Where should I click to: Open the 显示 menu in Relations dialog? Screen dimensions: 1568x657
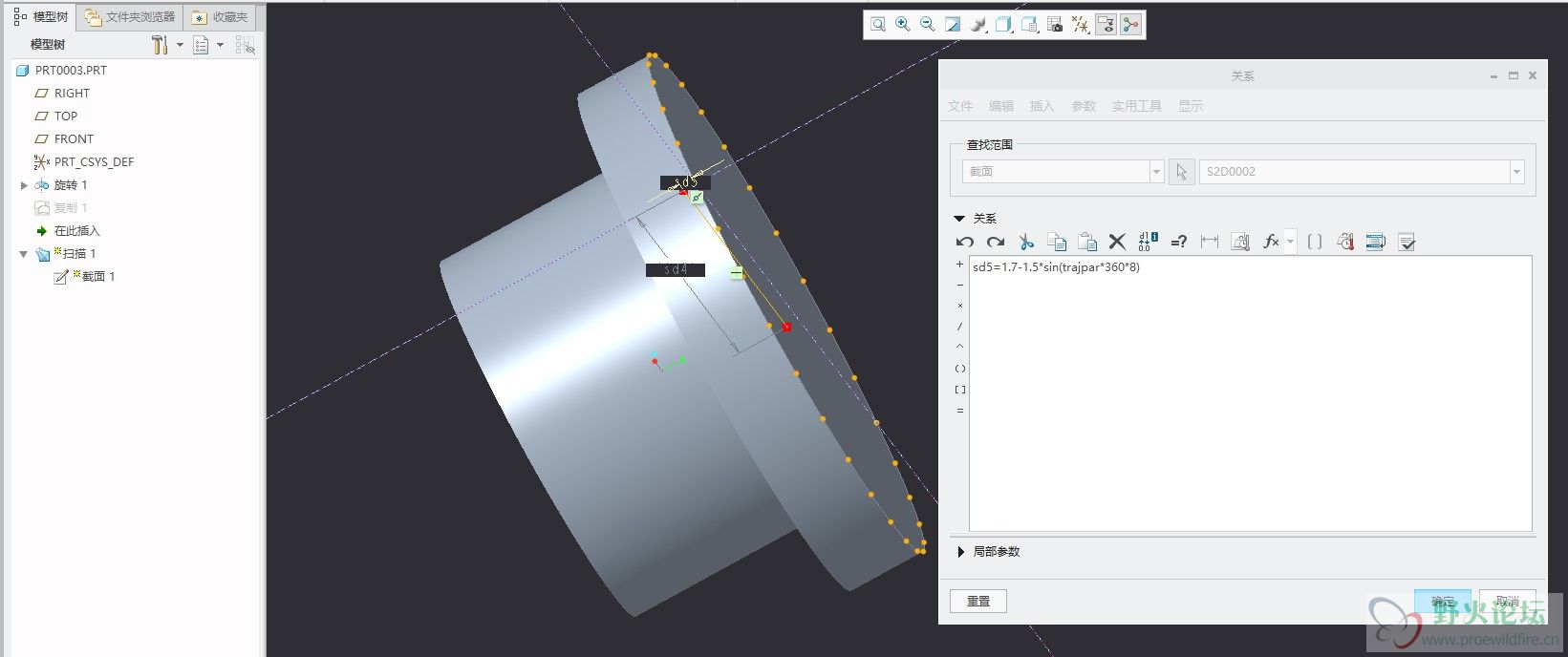pos(1191,106)
